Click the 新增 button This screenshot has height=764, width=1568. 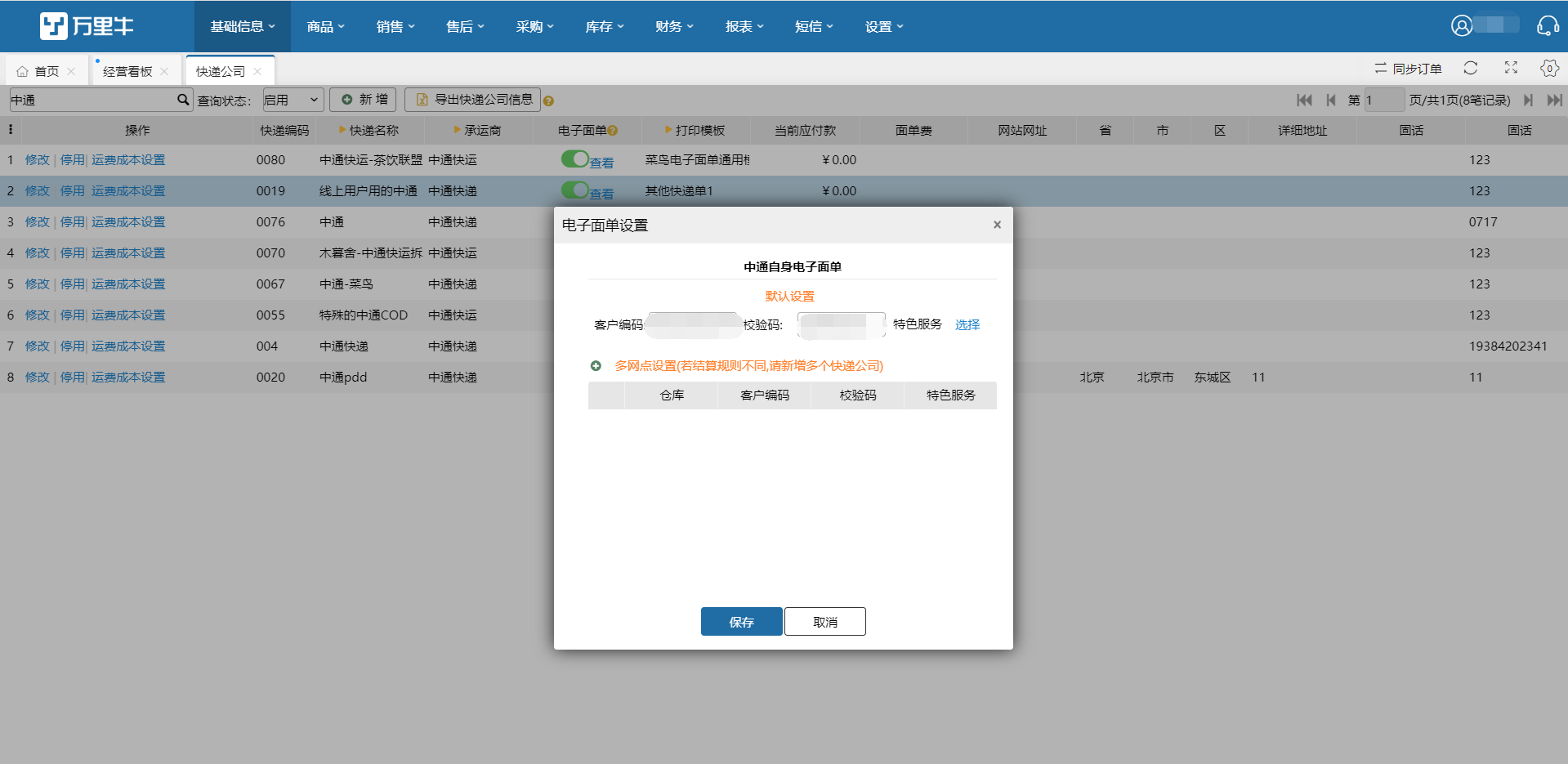click(x=364, y=100)
